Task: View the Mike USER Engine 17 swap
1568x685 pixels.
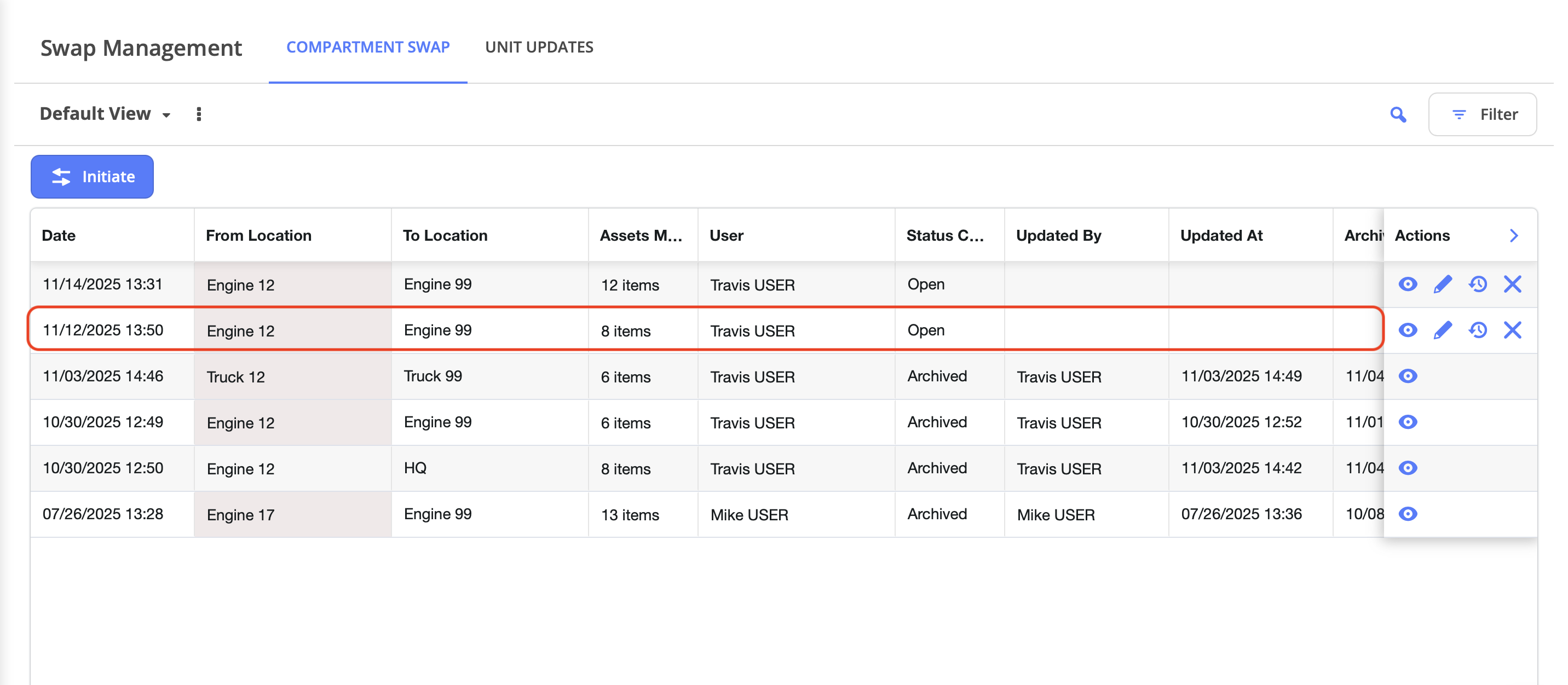Action: 1407,514
